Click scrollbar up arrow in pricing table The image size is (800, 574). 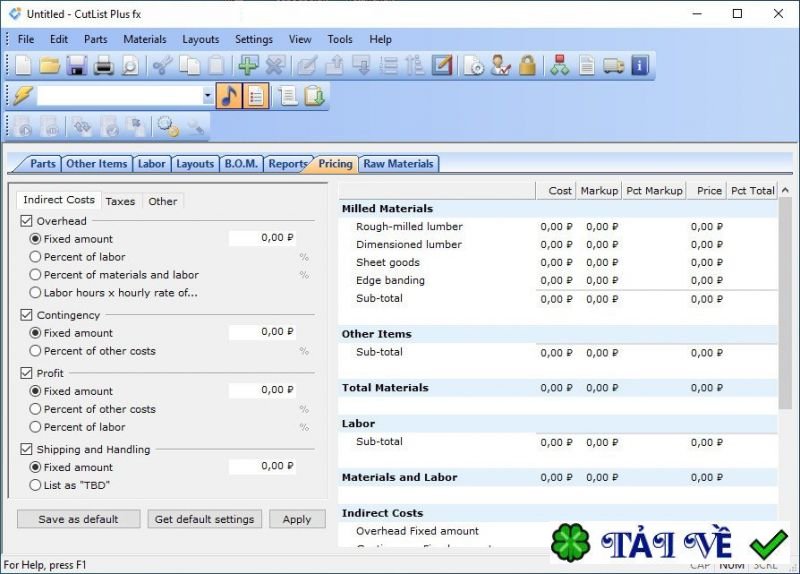pyautogui.click(x=785, y=190)
